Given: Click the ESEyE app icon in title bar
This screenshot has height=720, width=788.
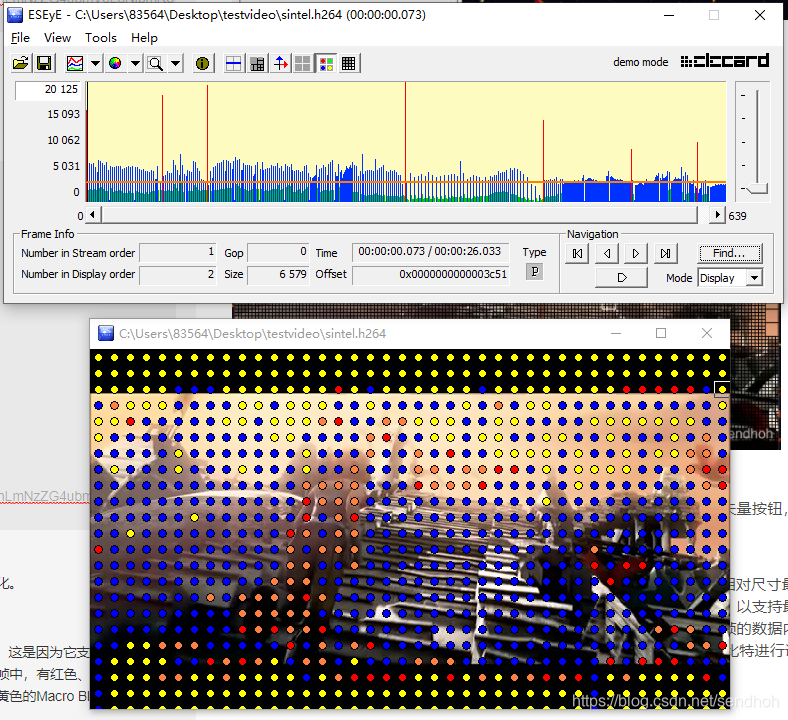Looking at the screenshot, I should pos(15,15).
